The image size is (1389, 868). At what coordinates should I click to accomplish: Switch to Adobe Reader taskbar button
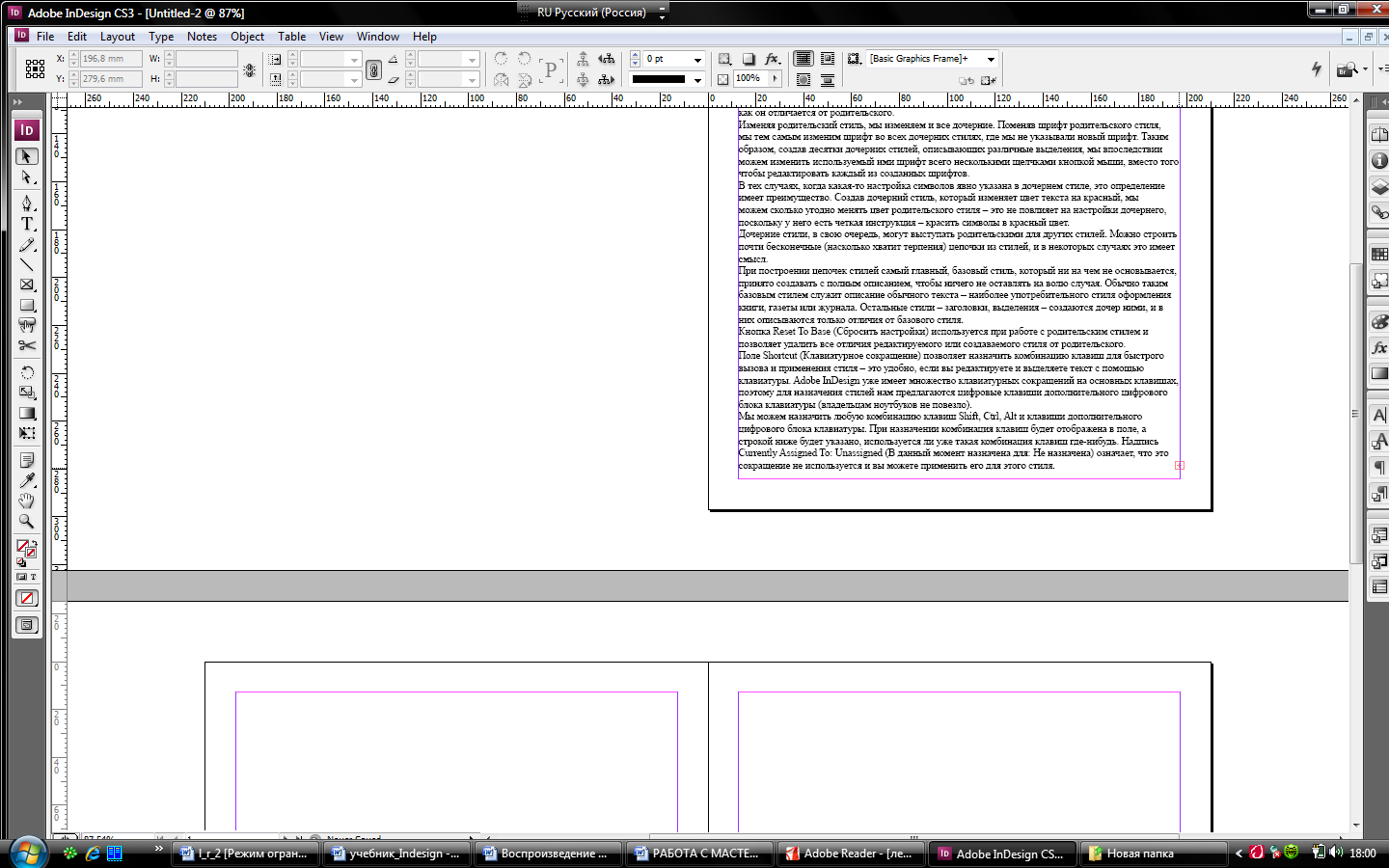click(x=850, y=854)
